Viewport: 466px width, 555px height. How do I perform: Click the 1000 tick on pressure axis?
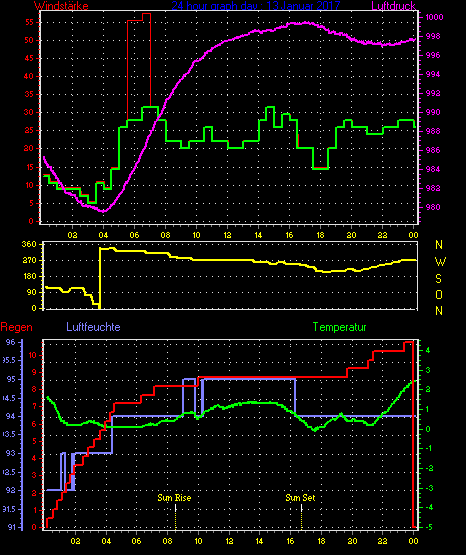pyautogui.click(x=434, y=17)
